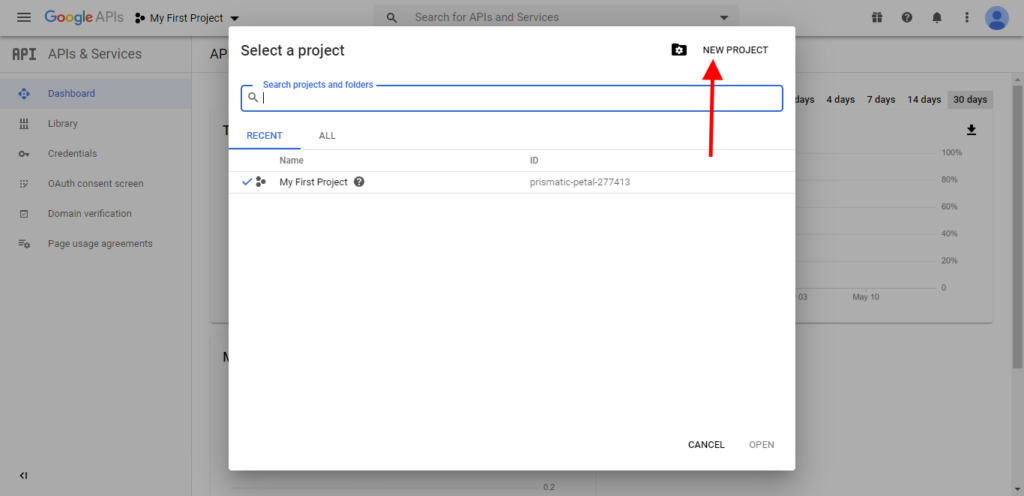Open the gift (free trial) icon
This screenshot has width=1024, height=496.
(x=876, y=18)
